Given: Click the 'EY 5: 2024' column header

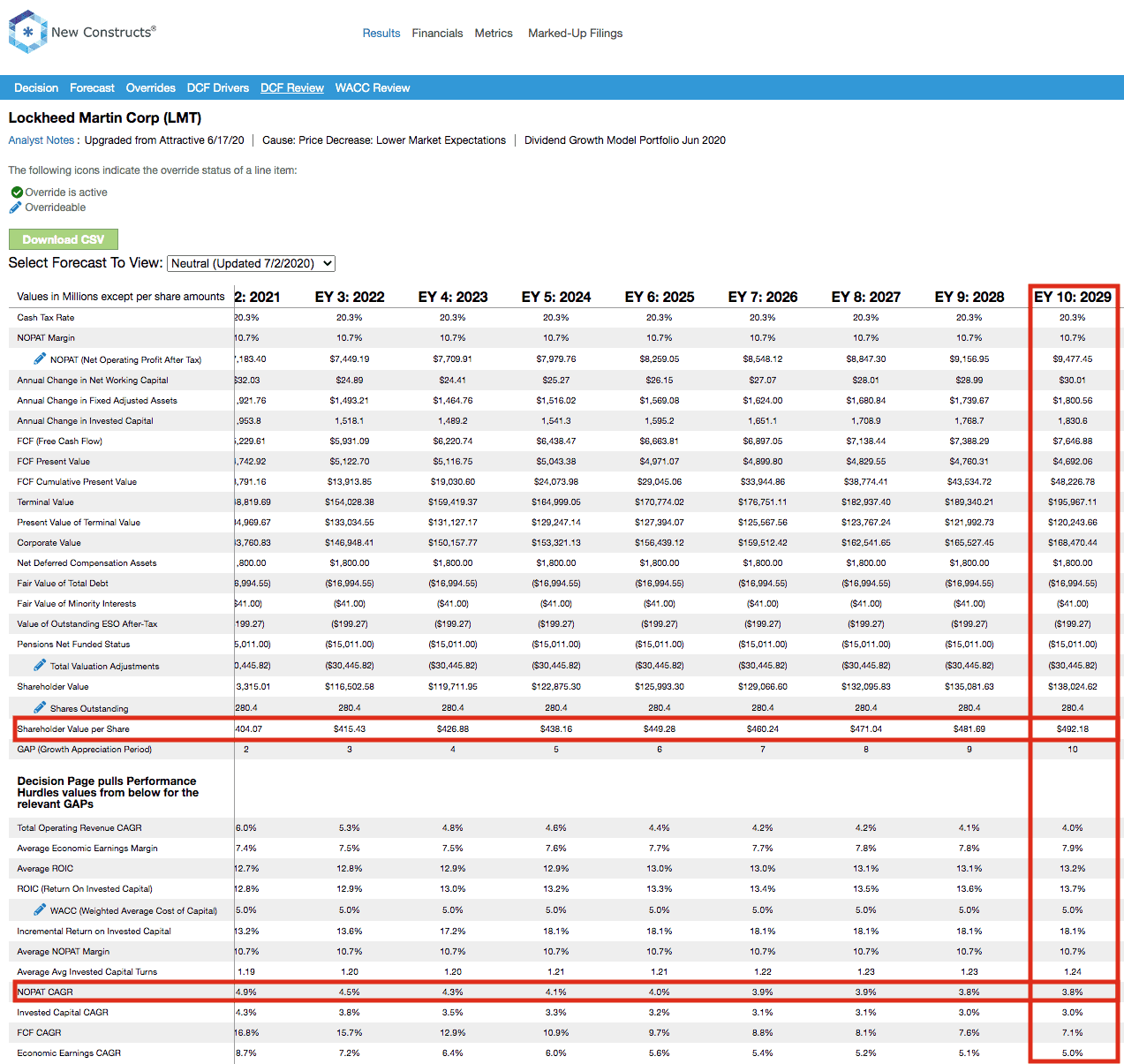Looking at the screenshot, I should click(x=556, y=297).
